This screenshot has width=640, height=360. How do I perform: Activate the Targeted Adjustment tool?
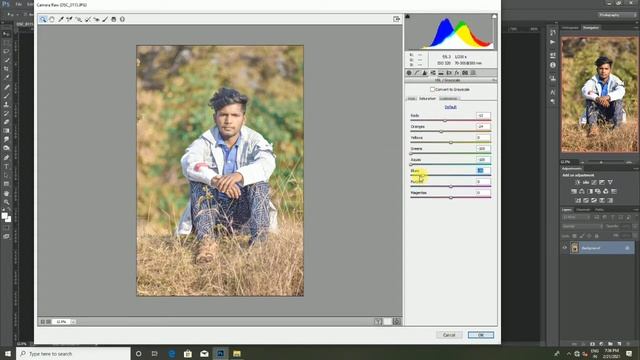point(78,19)
